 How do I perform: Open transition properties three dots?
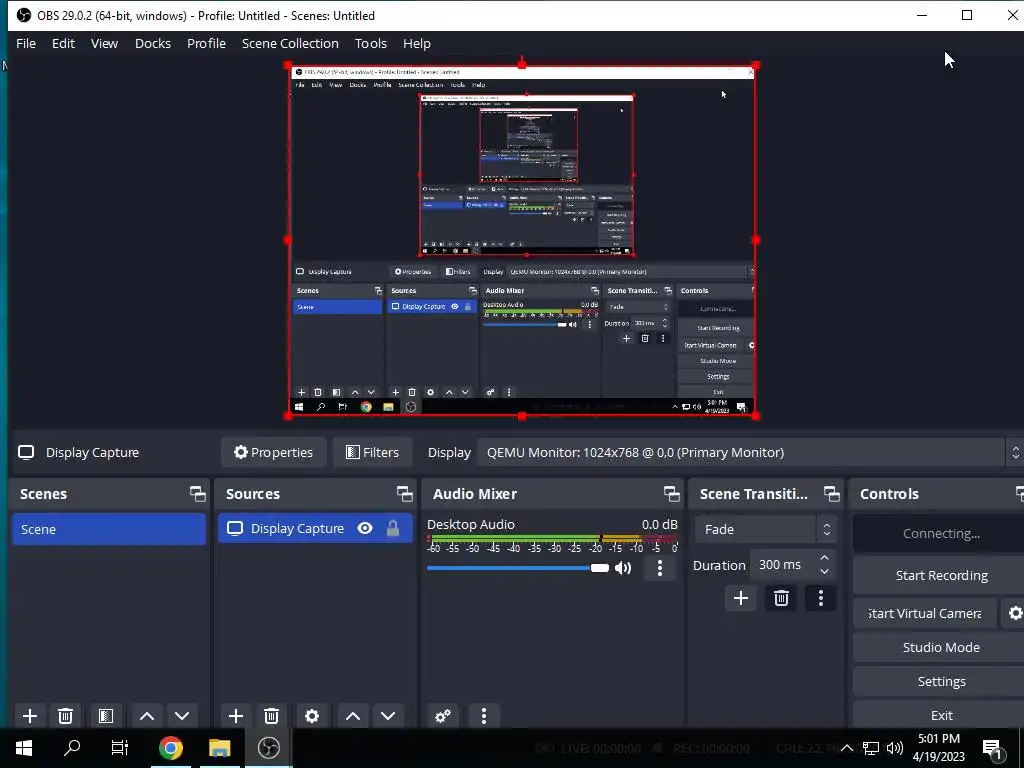coord(821,598)
